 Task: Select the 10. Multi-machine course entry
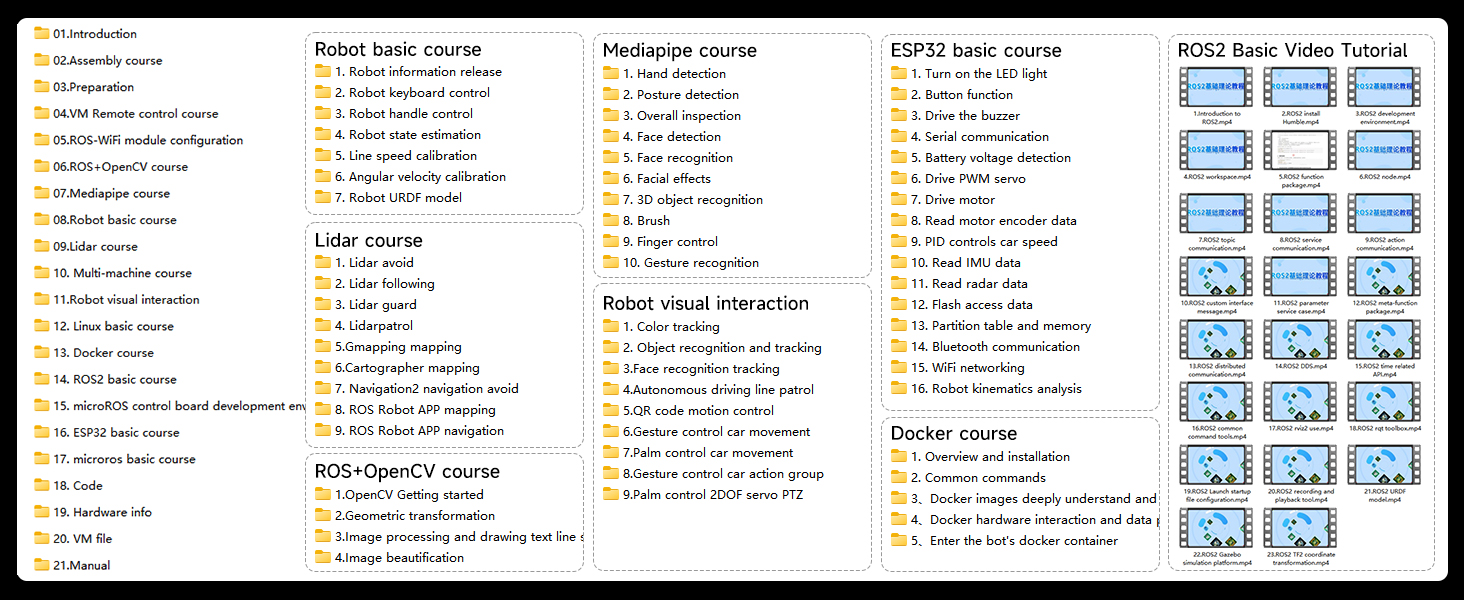(123, 272)
